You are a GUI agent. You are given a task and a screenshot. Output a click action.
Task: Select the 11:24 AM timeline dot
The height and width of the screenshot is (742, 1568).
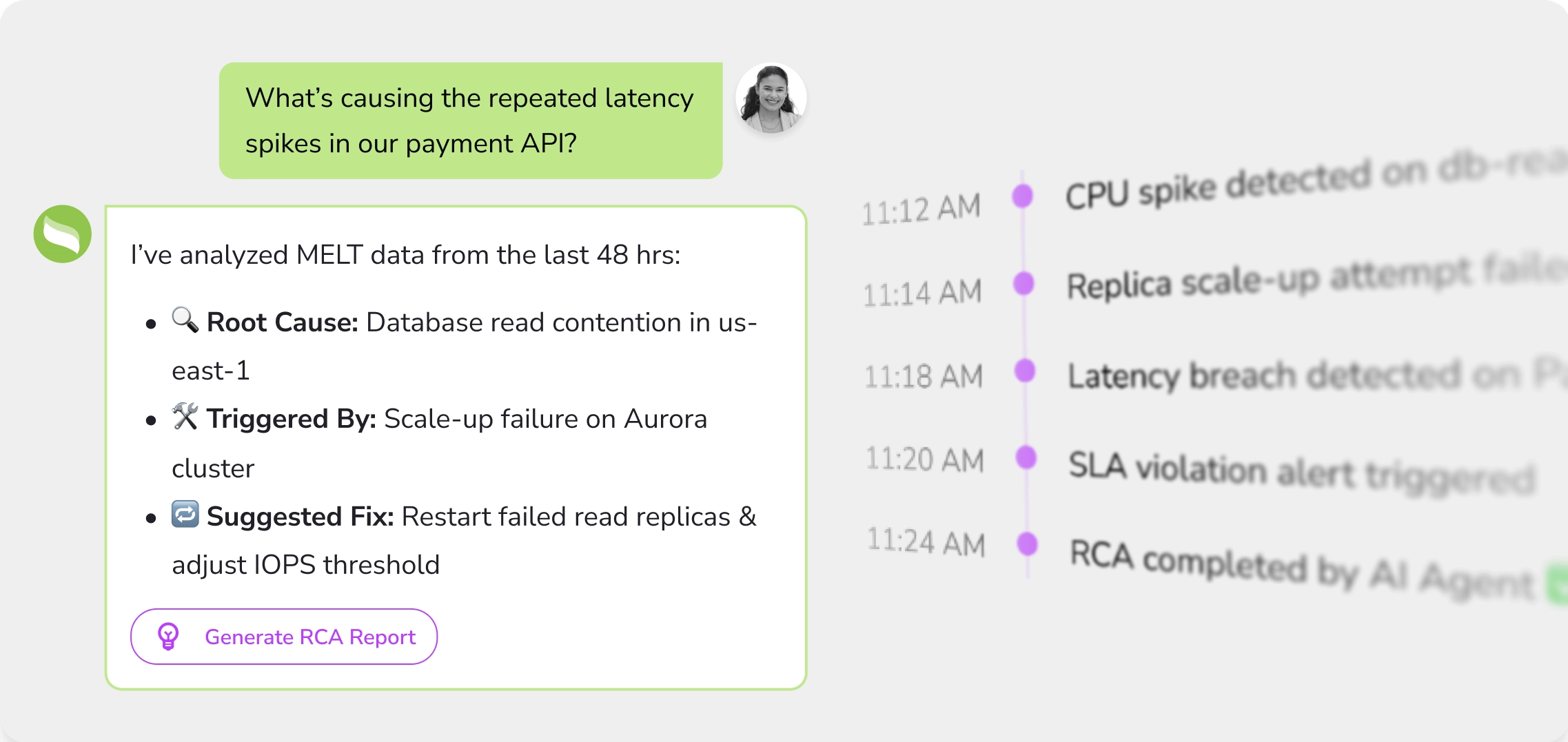[x=1028, y=544]
